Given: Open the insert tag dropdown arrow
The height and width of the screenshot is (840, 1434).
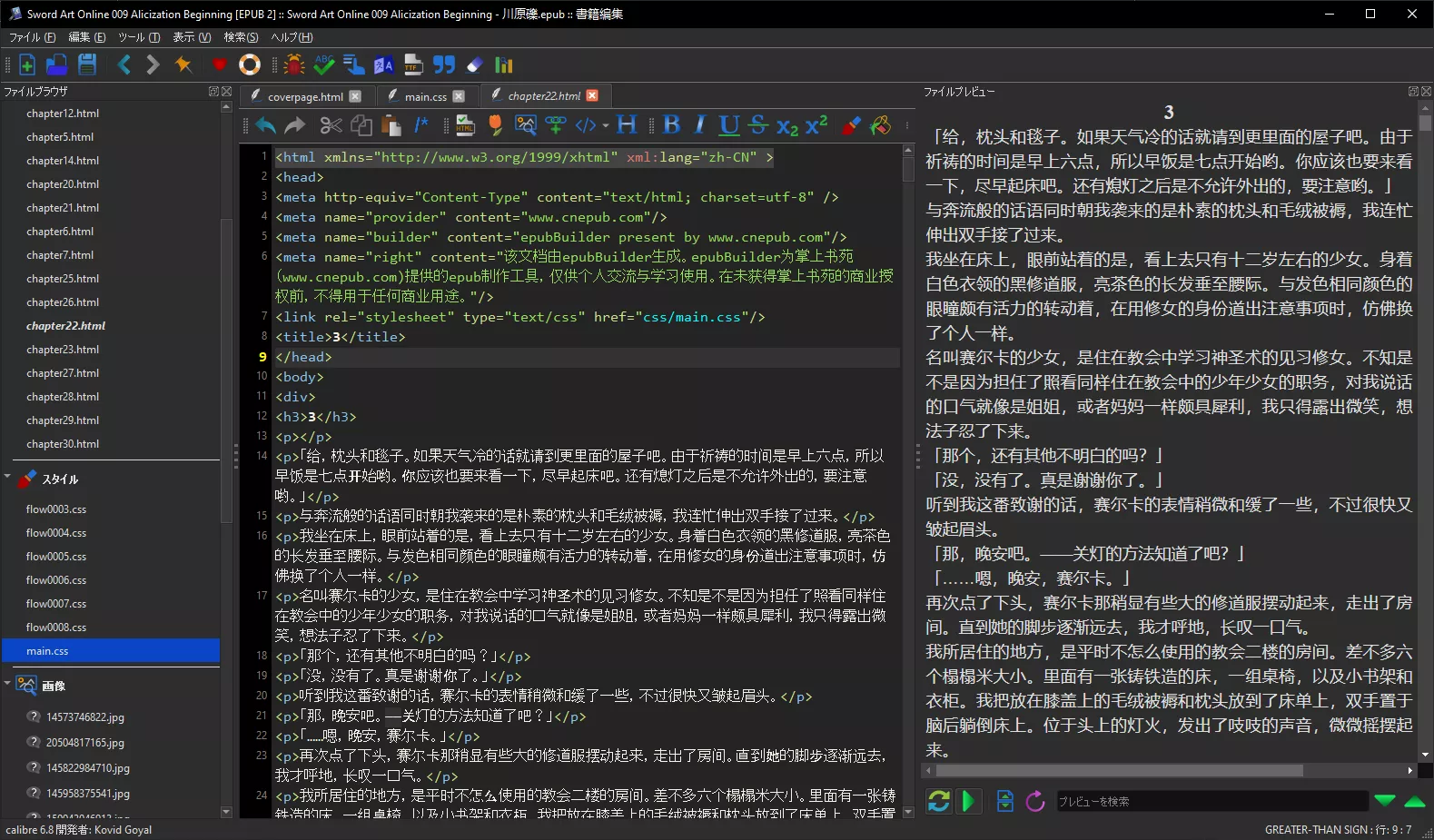Looking at the screenshot, I should coord(605,126).
